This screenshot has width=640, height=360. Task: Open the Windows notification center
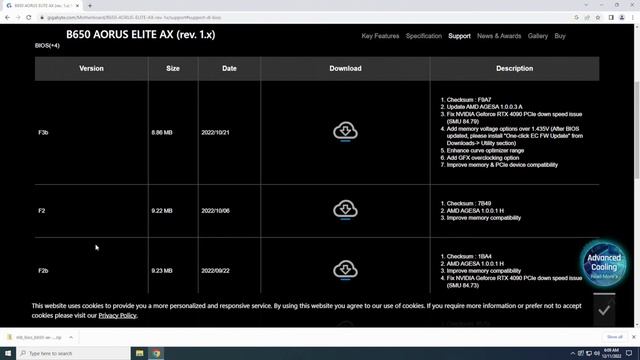click(x=629, y=353)
